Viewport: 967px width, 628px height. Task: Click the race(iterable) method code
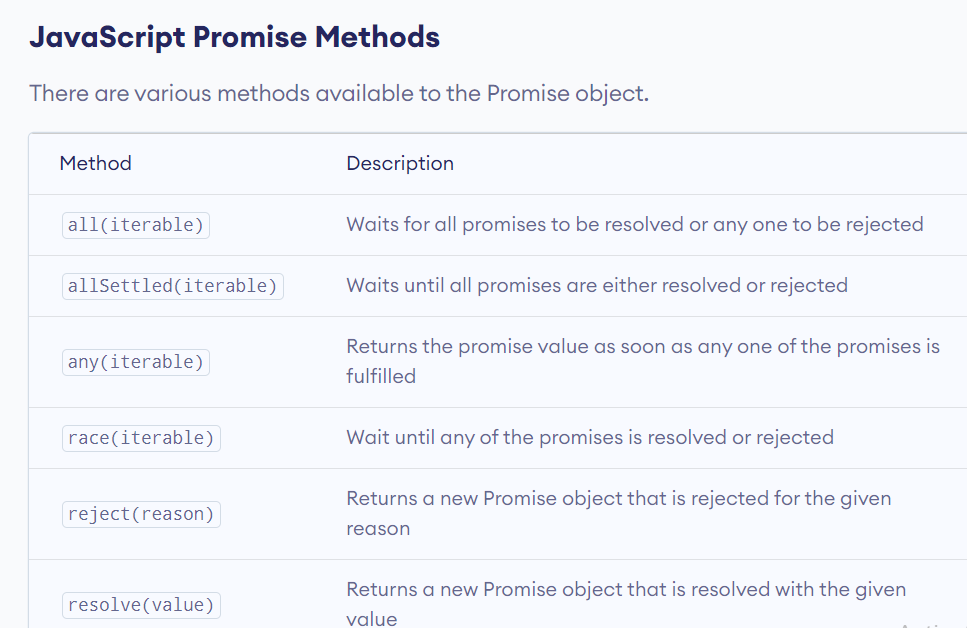click(x=141, y=438)
